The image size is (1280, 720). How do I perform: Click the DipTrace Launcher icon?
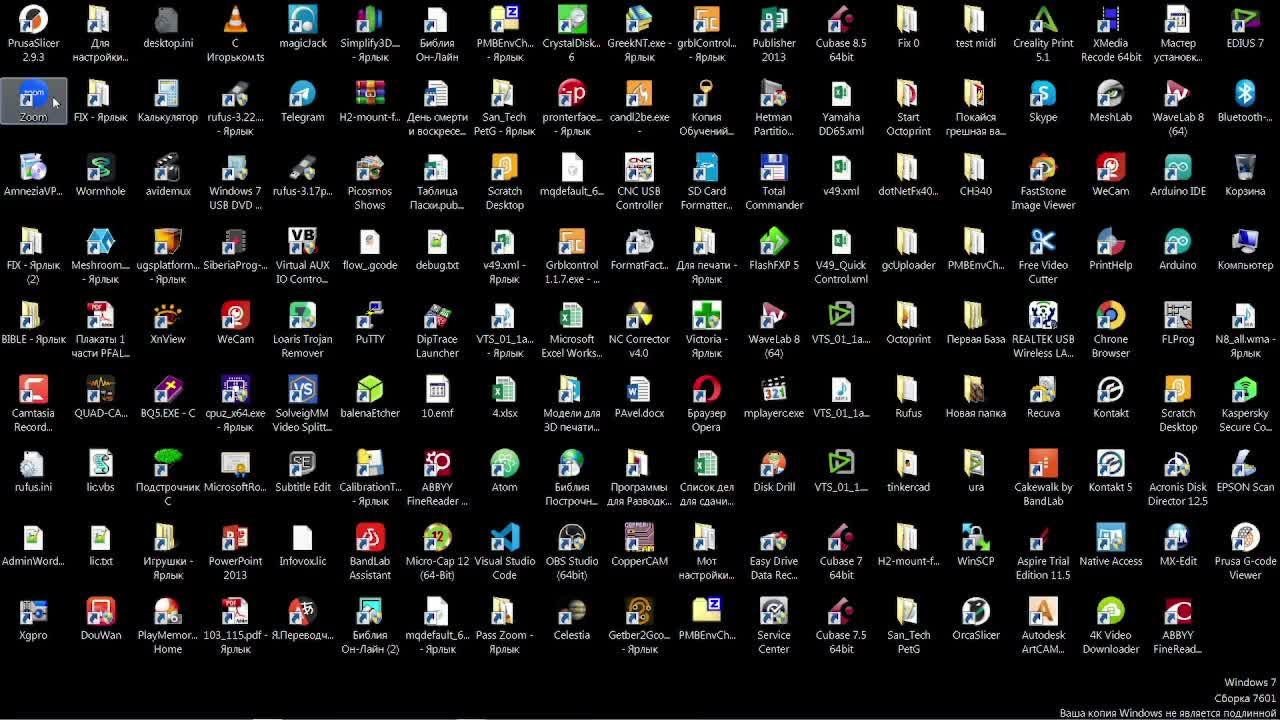point(437,315)
